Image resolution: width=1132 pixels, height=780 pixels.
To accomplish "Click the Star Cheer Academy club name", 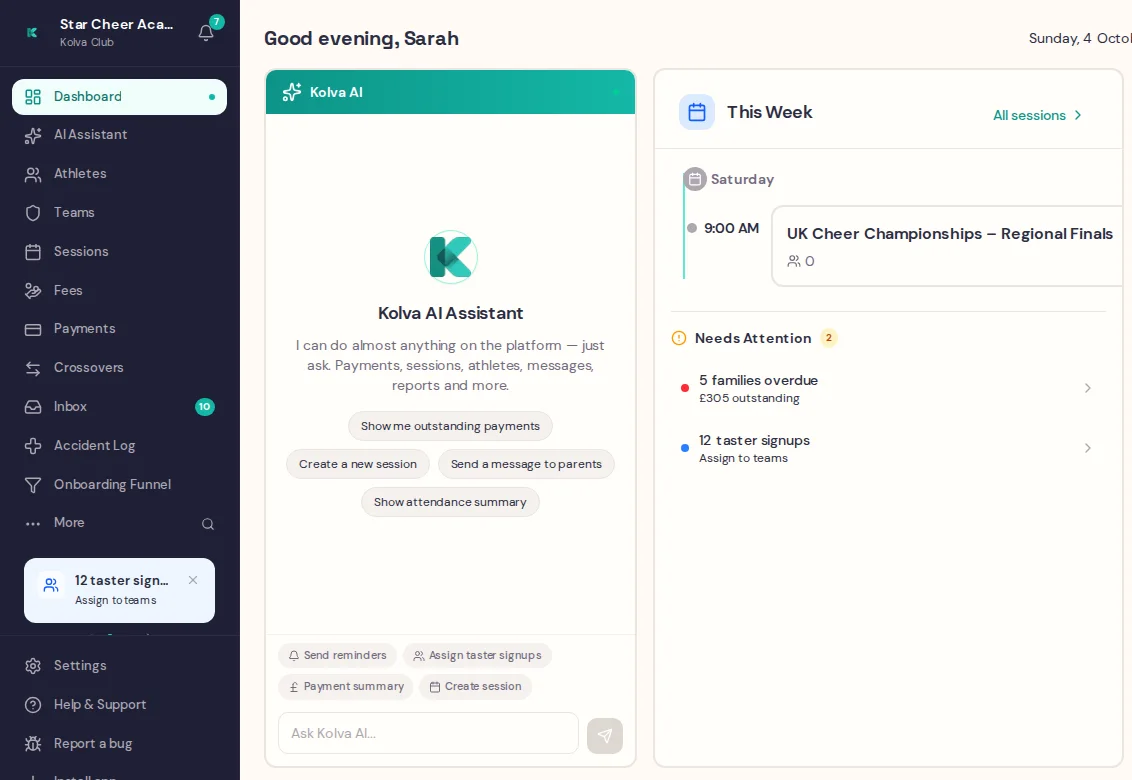I will click(x=116, y=25).
